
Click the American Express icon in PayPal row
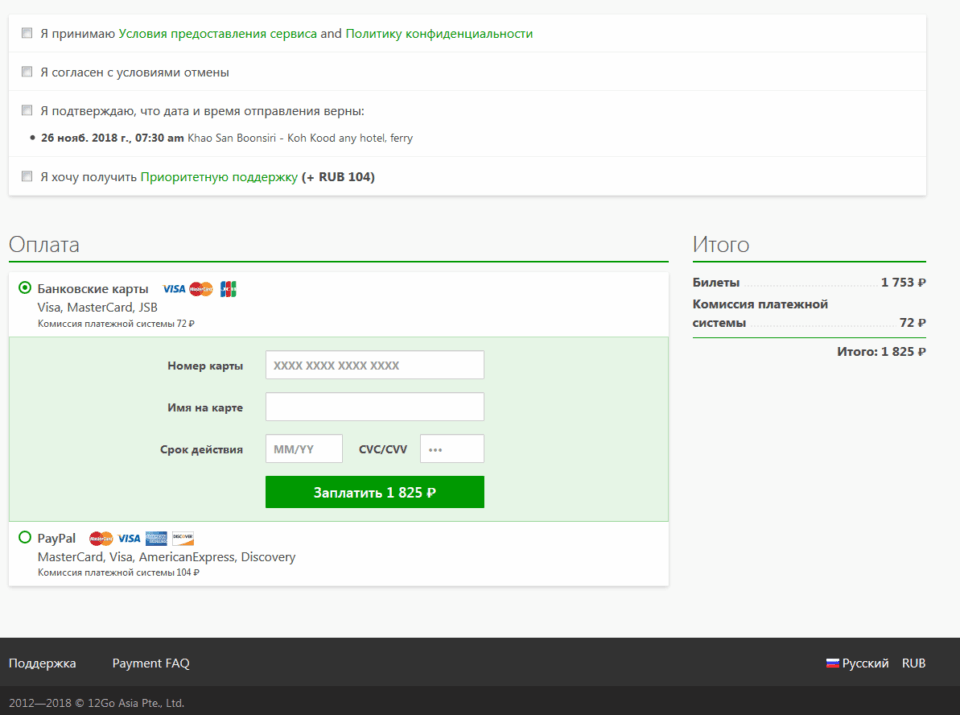pos(156,538)
